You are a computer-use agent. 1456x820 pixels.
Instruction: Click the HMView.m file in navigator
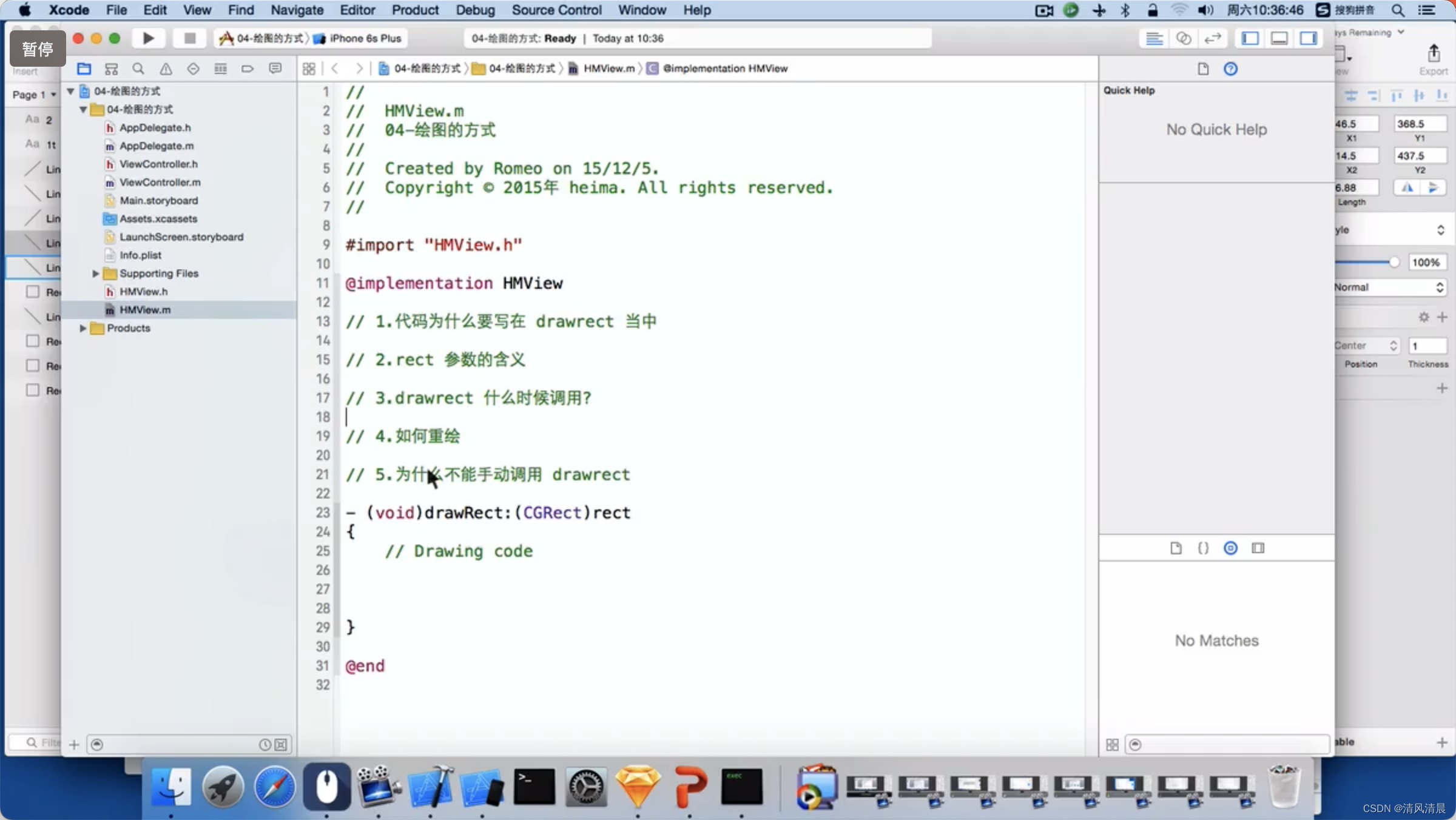point(145,309)
